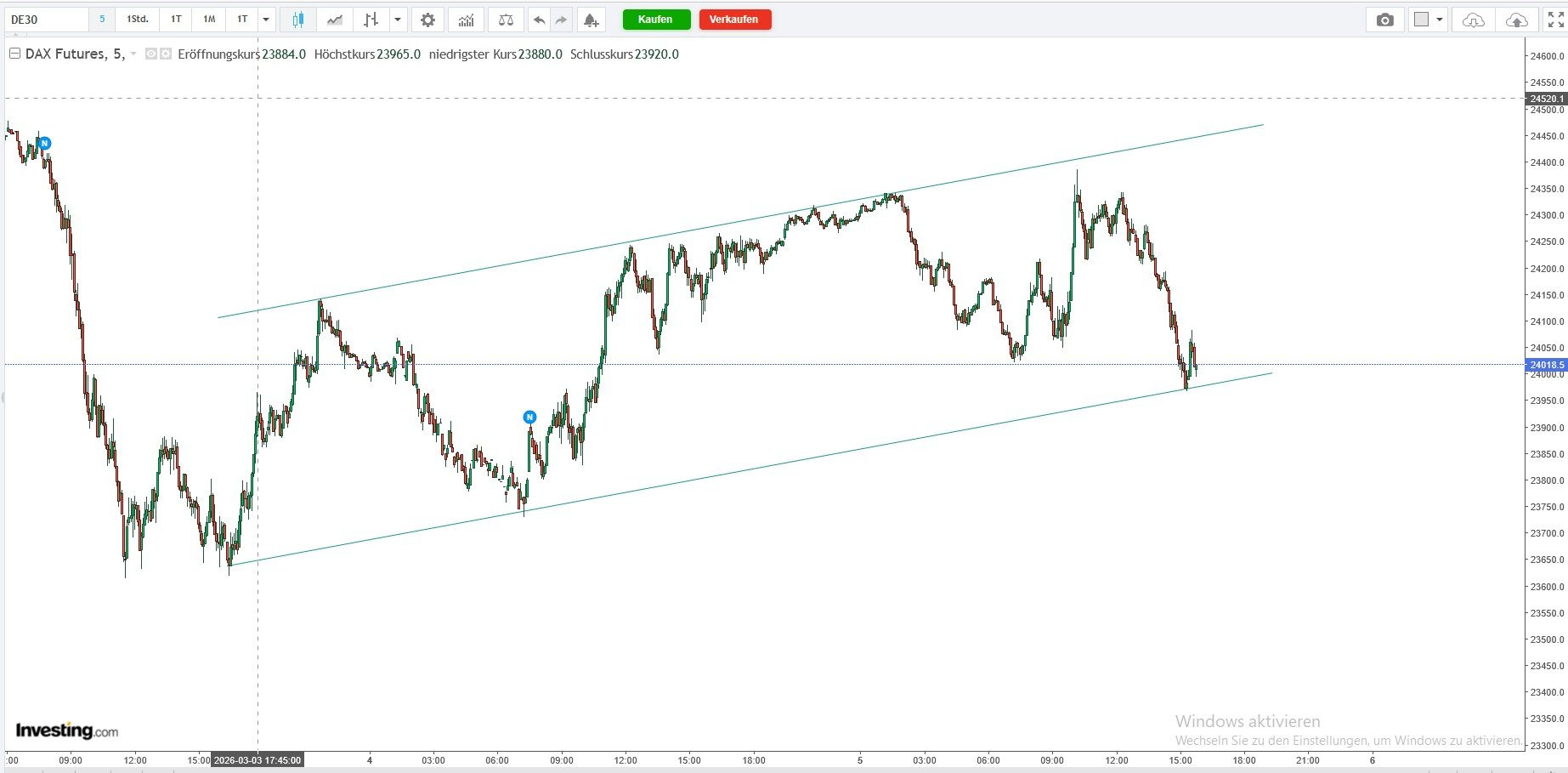Toggle fullscreen chart mode
Screen dimensions: 1568x773
pyautogui.click(x=1555, y=20)
